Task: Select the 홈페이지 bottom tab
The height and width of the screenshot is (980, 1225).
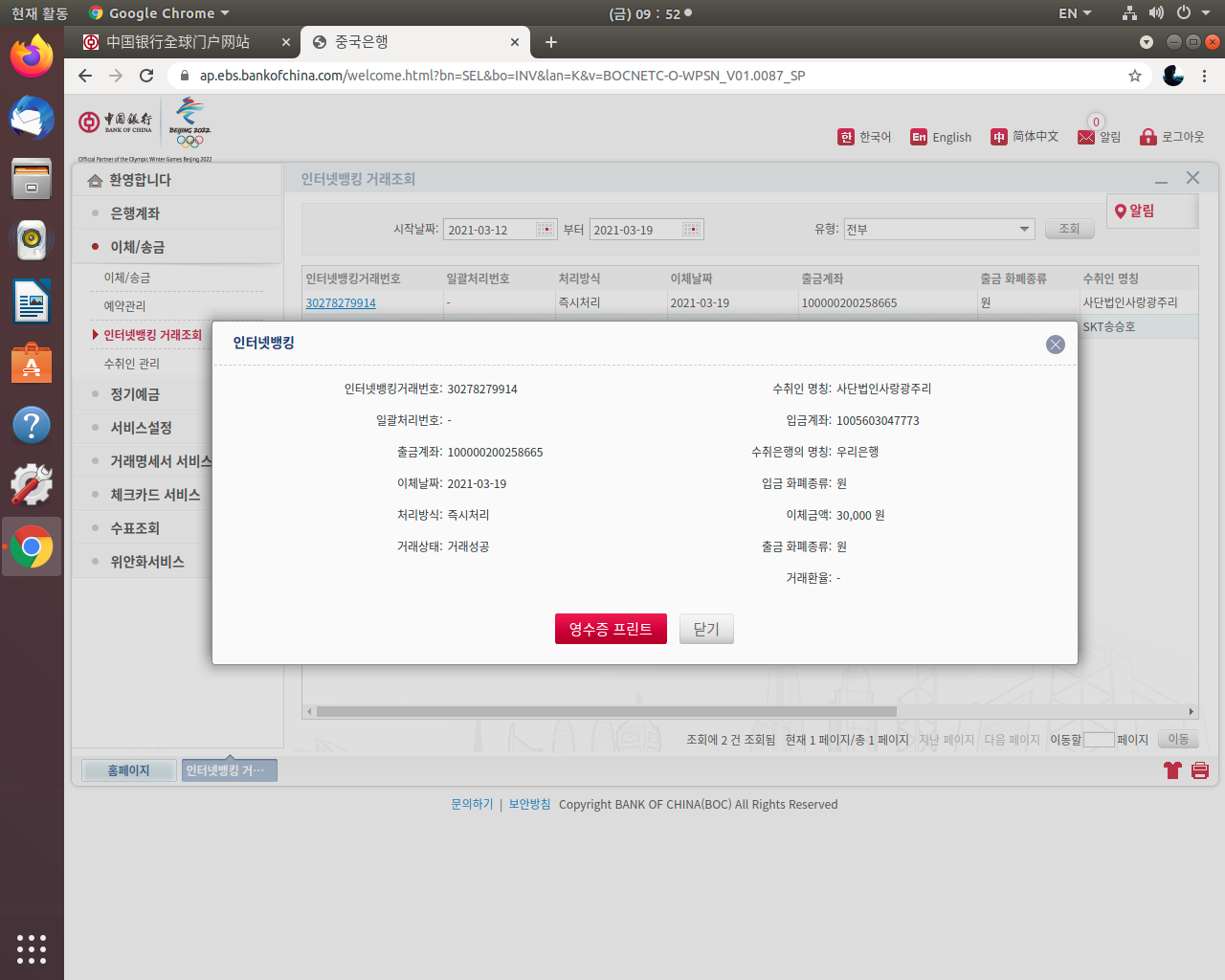Action: [128, 770]
